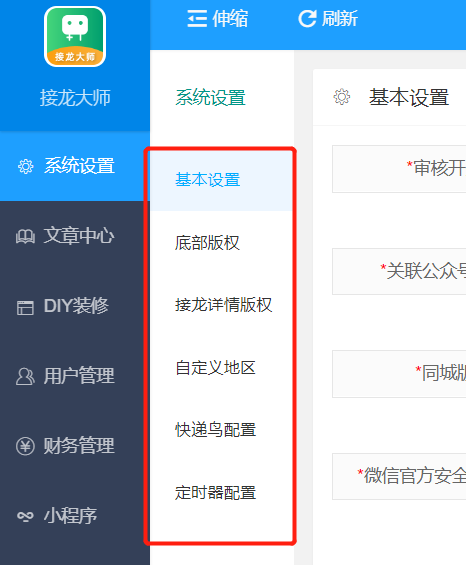Screen dimensions: 466x565
Task: Click the user icon for 用户管理
Action: click(25, 377)
